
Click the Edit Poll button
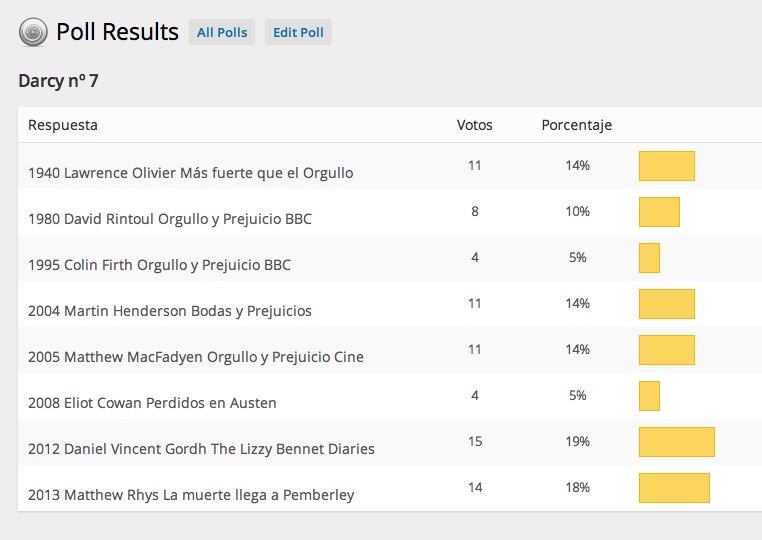point(298,32)
